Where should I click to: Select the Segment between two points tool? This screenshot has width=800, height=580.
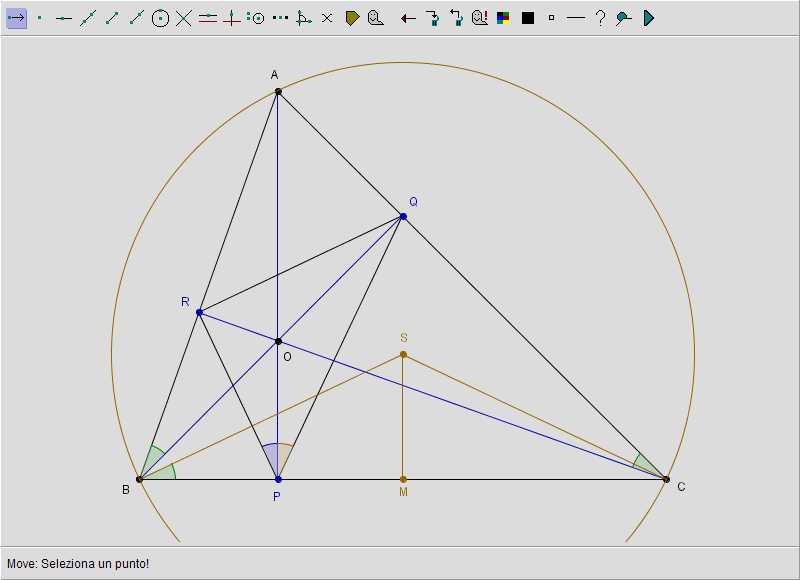112,18
